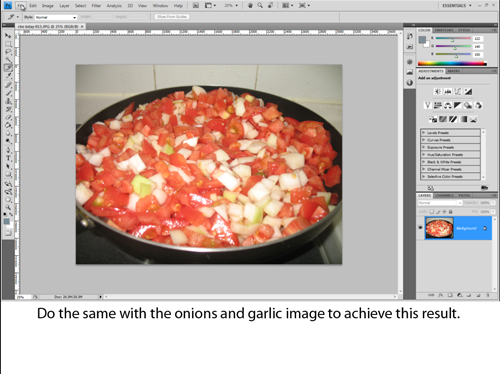
Task: Launch Bridge from the application bar
Action: pyautogui.click(x=196, y=6)
